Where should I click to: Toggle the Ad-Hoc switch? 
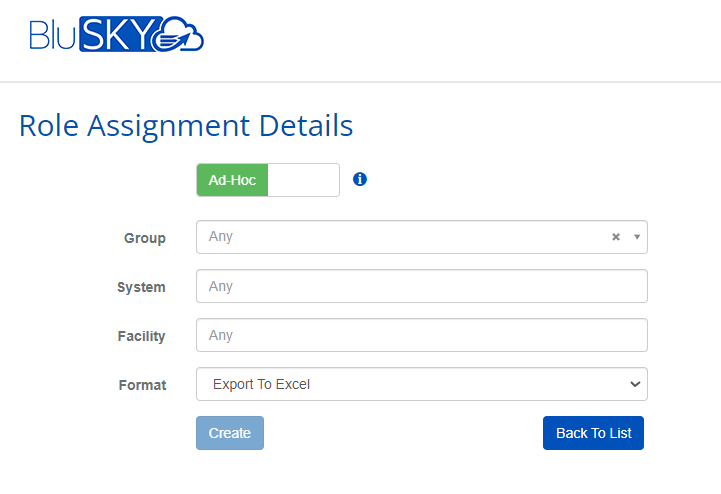point(268,180)
